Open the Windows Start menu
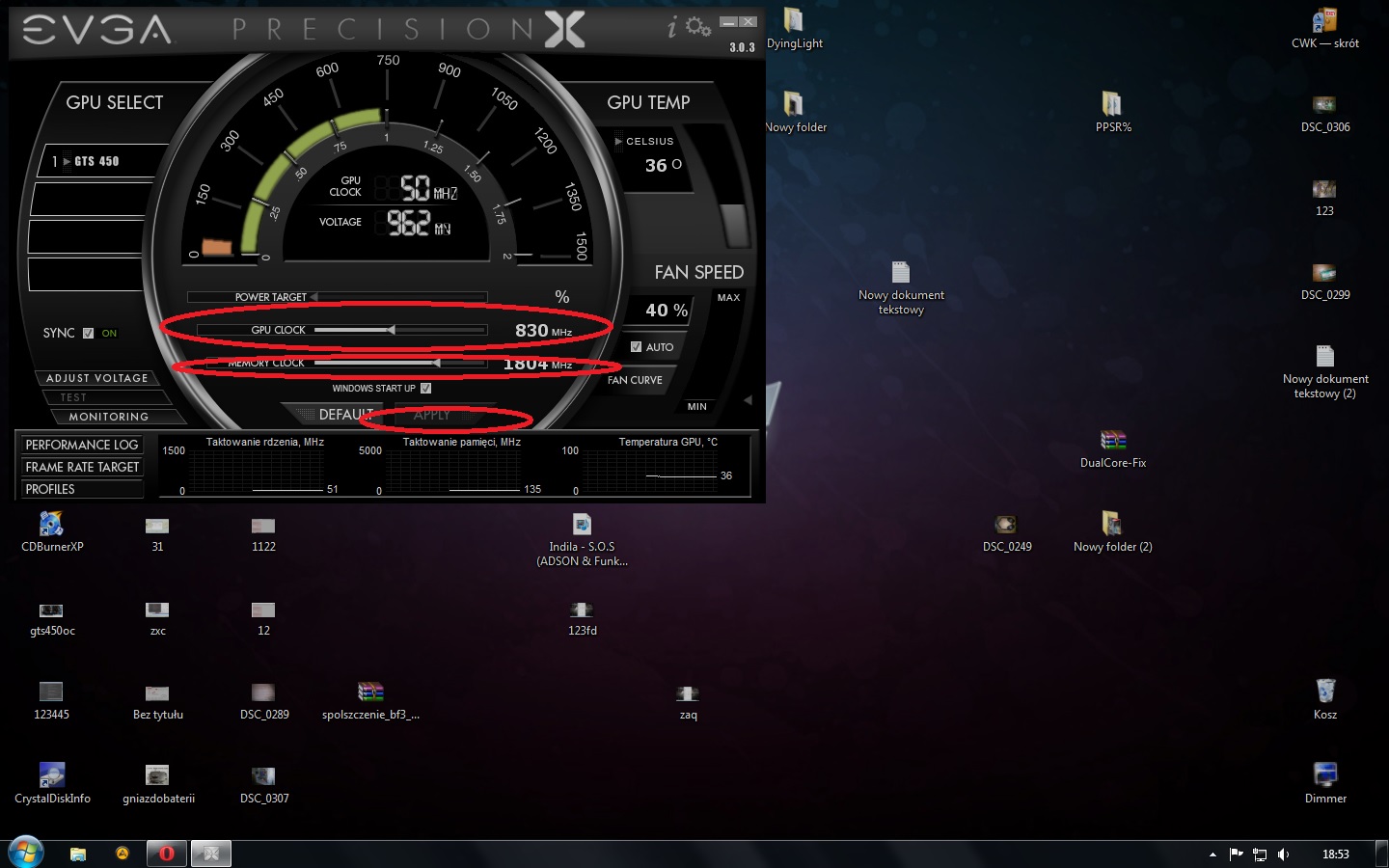 point(26,854)
